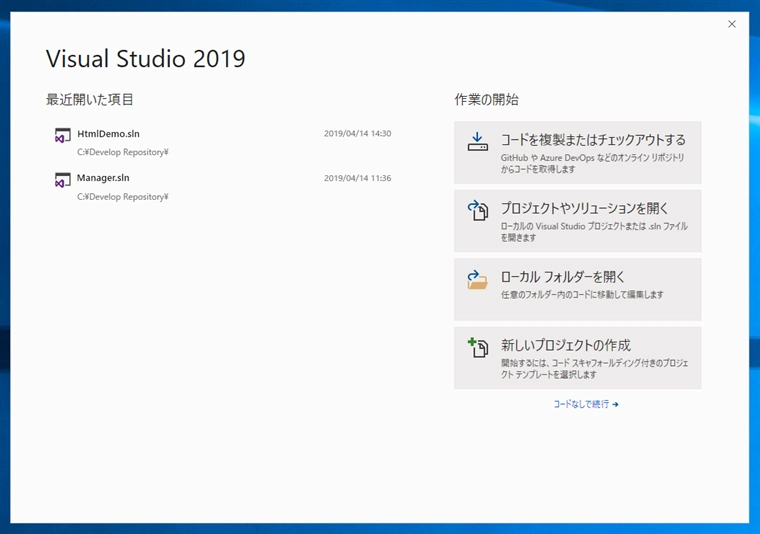Click the path under Manager.sln
Viewport: 760px width, 534px height.
point(123,197)
